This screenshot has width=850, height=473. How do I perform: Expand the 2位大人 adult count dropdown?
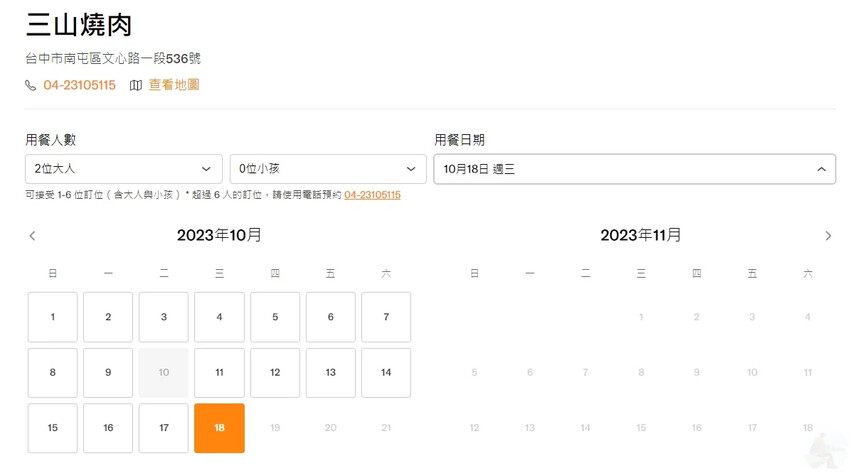click(x=123, y=169)
